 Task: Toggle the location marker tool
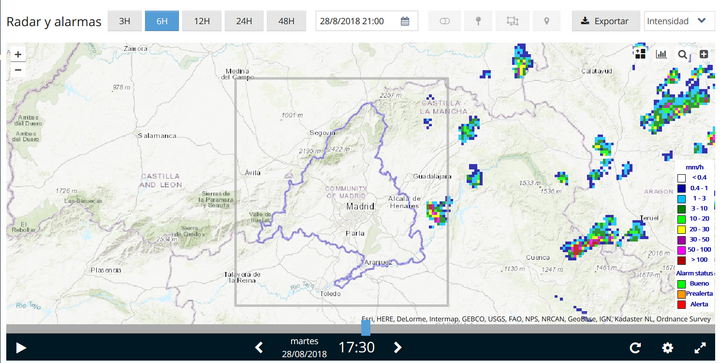(546, 21)
